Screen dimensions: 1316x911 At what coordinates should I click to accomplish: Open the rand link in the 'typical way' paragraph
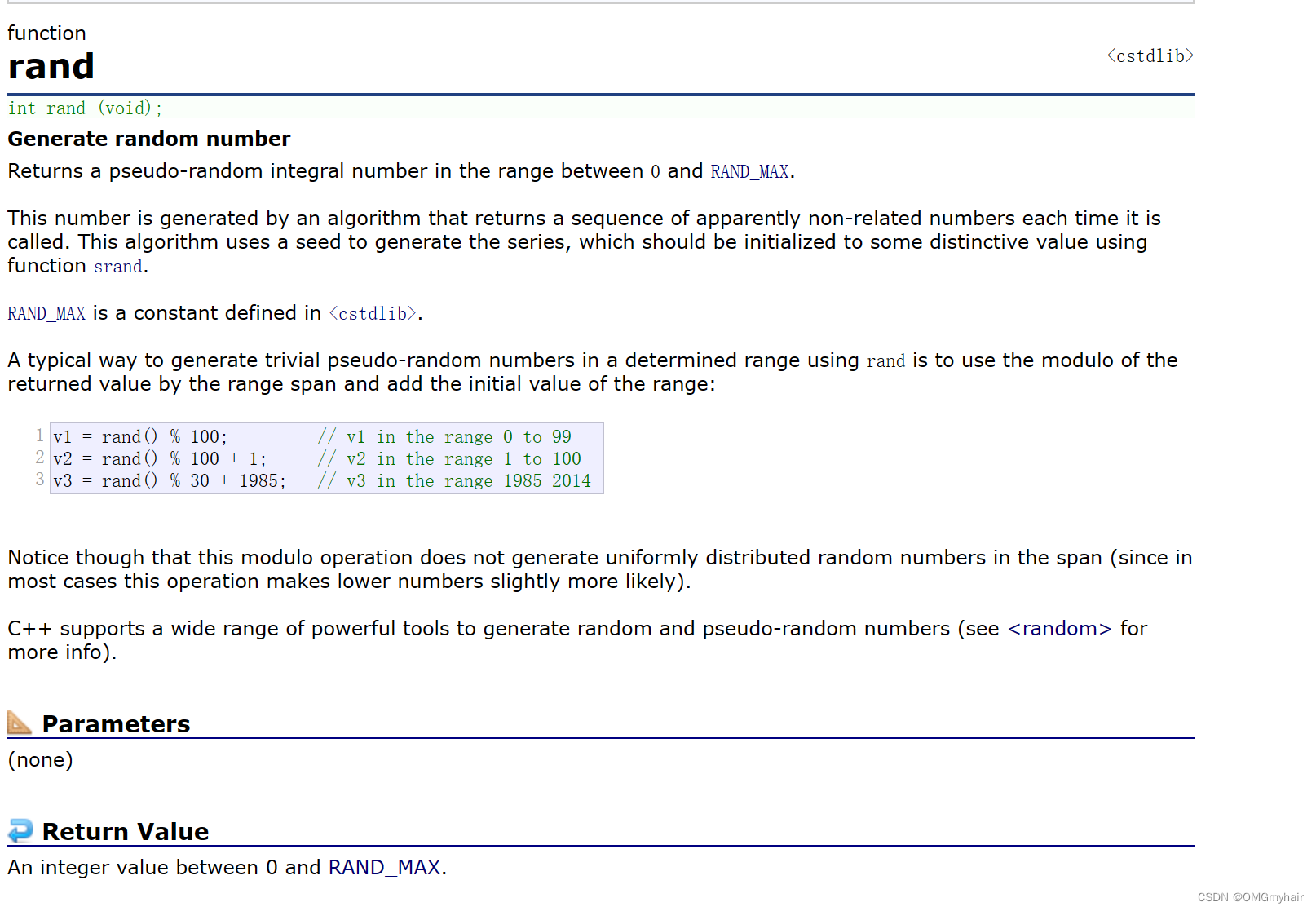[885, 361]
